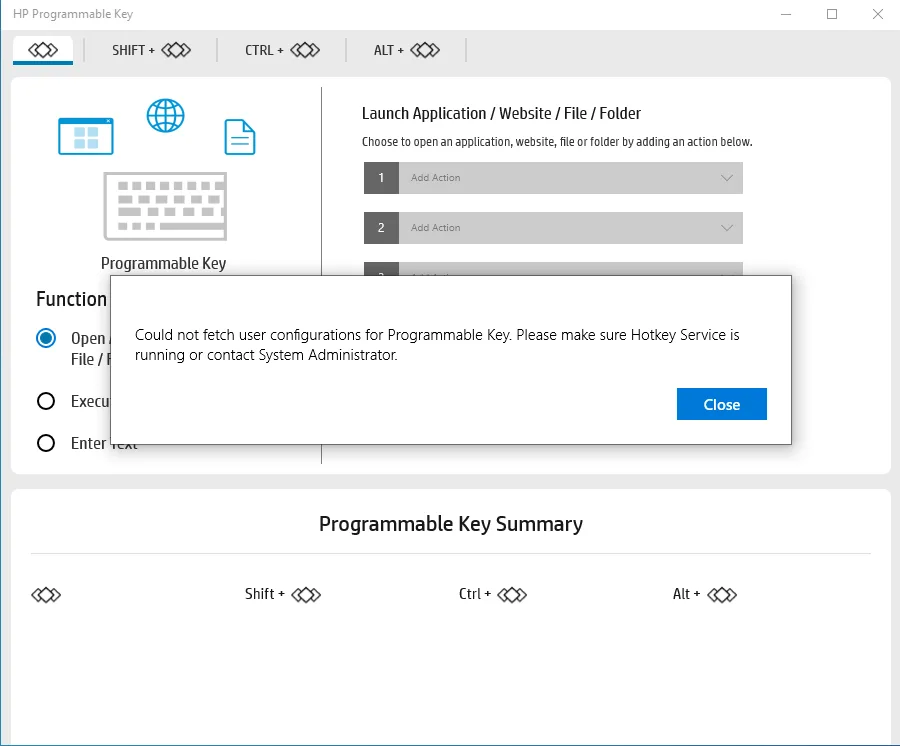The height and width of the screenshot is (746, 900).
Task: Click the Programmable Key label under keyboard
Action: 164,263
